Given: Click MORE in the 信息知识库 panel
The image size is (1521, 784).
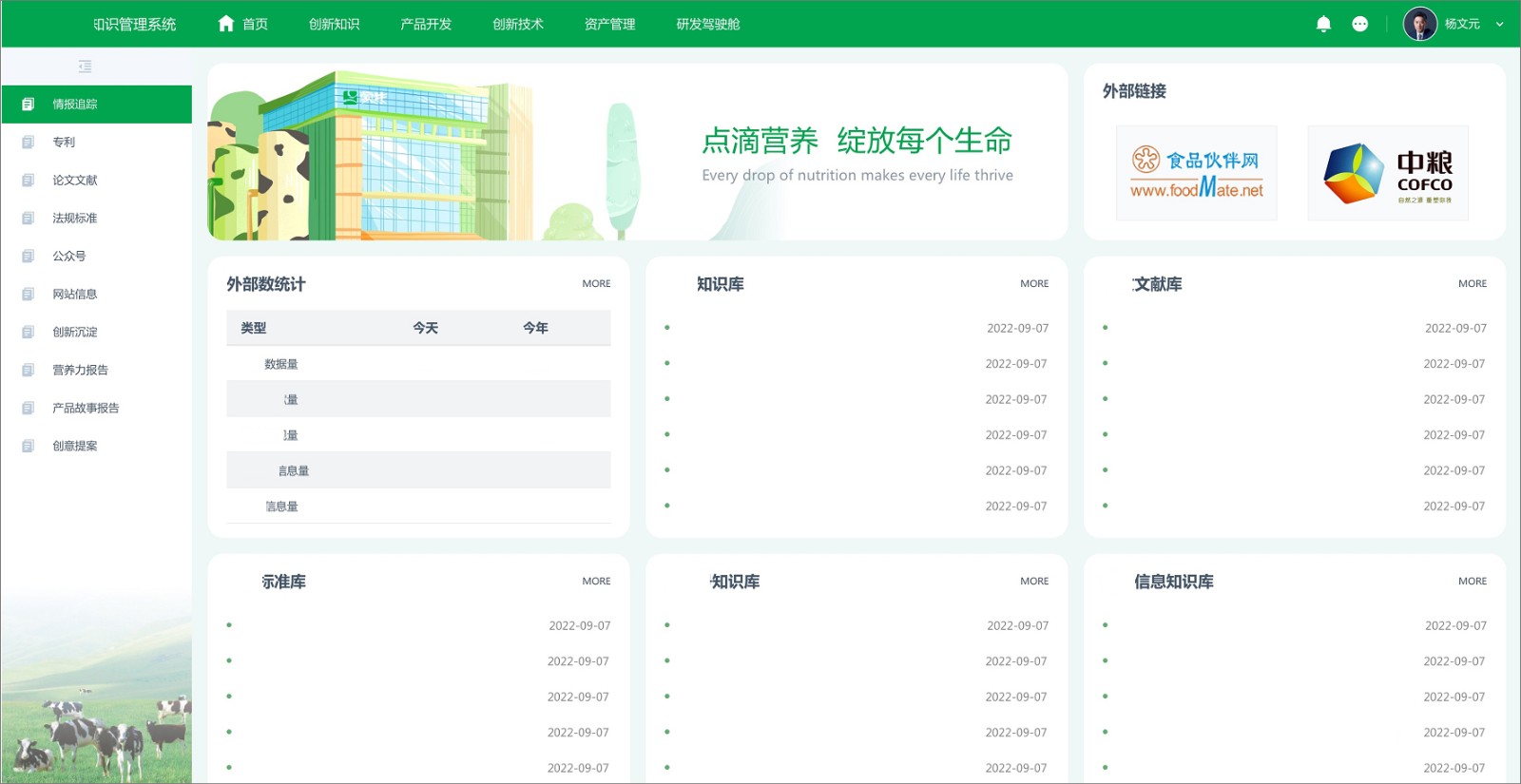Looking at the screenshot, I should (1473, 581).
